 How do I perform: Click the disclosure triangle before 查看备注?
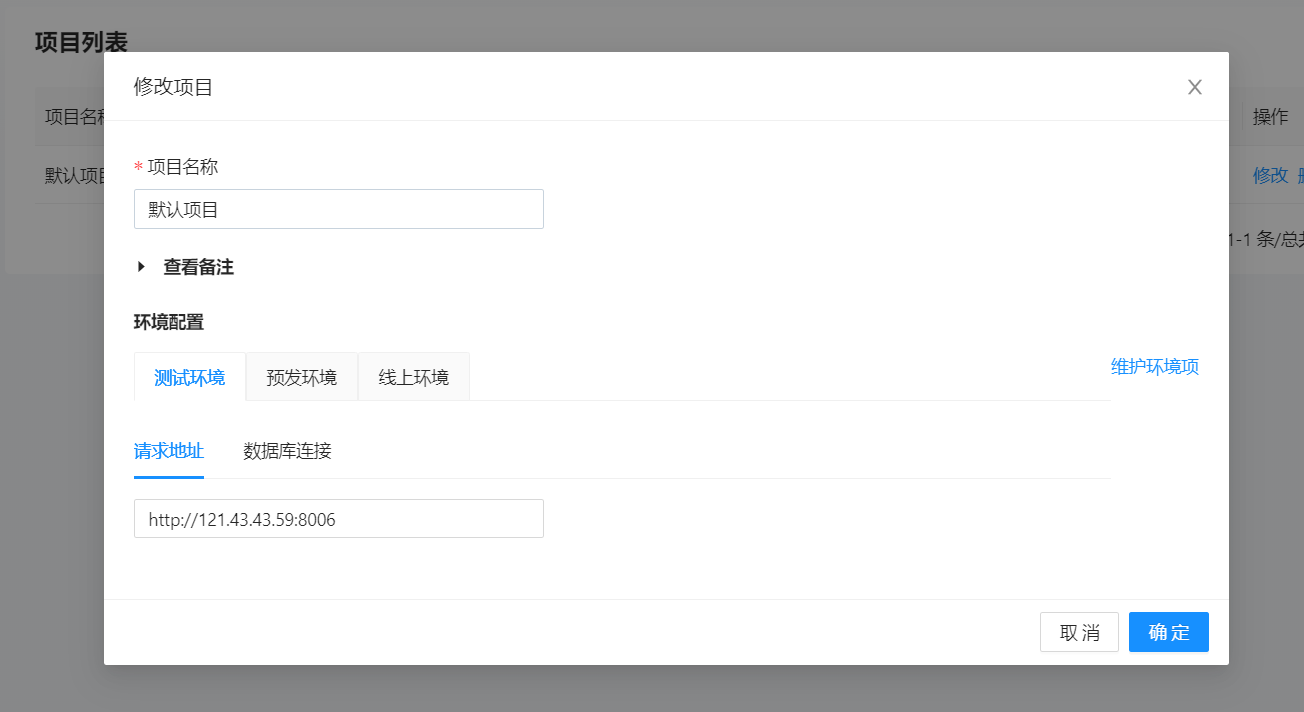point(140,267)
